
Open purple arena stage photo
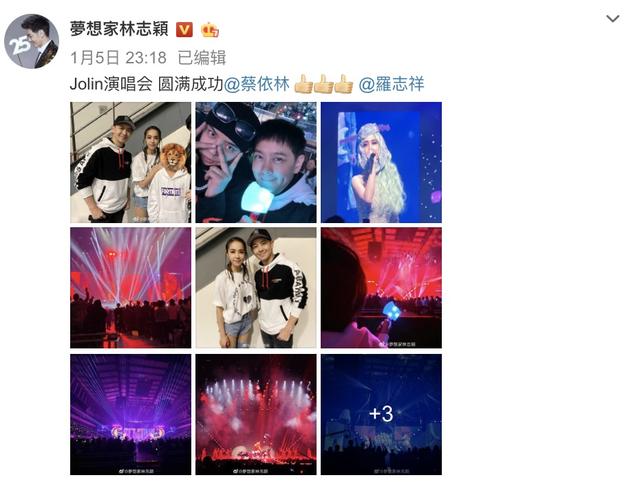[x=130, y=414]
